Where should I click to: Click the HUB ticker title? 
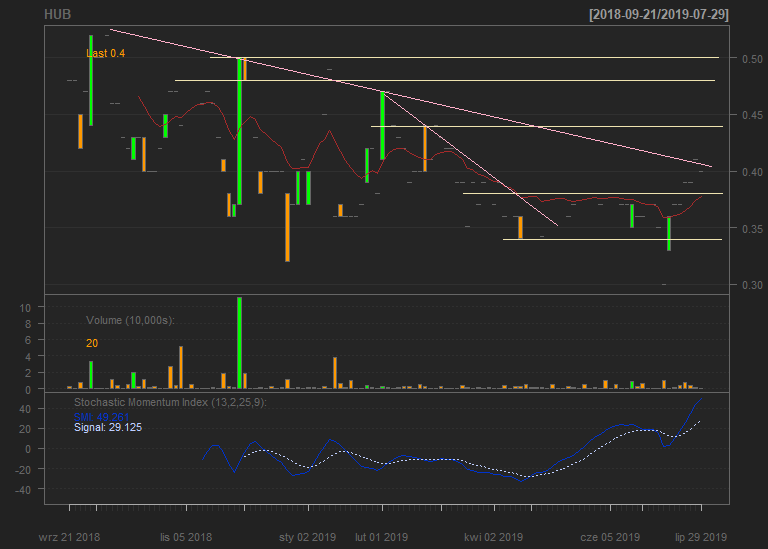57,15
